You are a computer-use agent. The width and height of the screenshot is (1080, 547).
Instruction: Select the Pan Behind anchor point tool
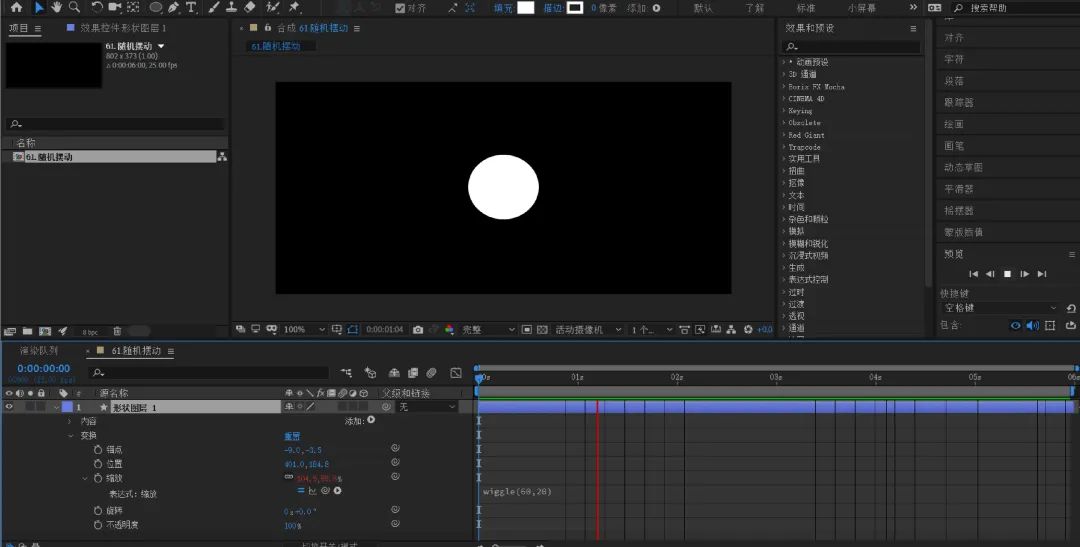(x=133, y=8)
